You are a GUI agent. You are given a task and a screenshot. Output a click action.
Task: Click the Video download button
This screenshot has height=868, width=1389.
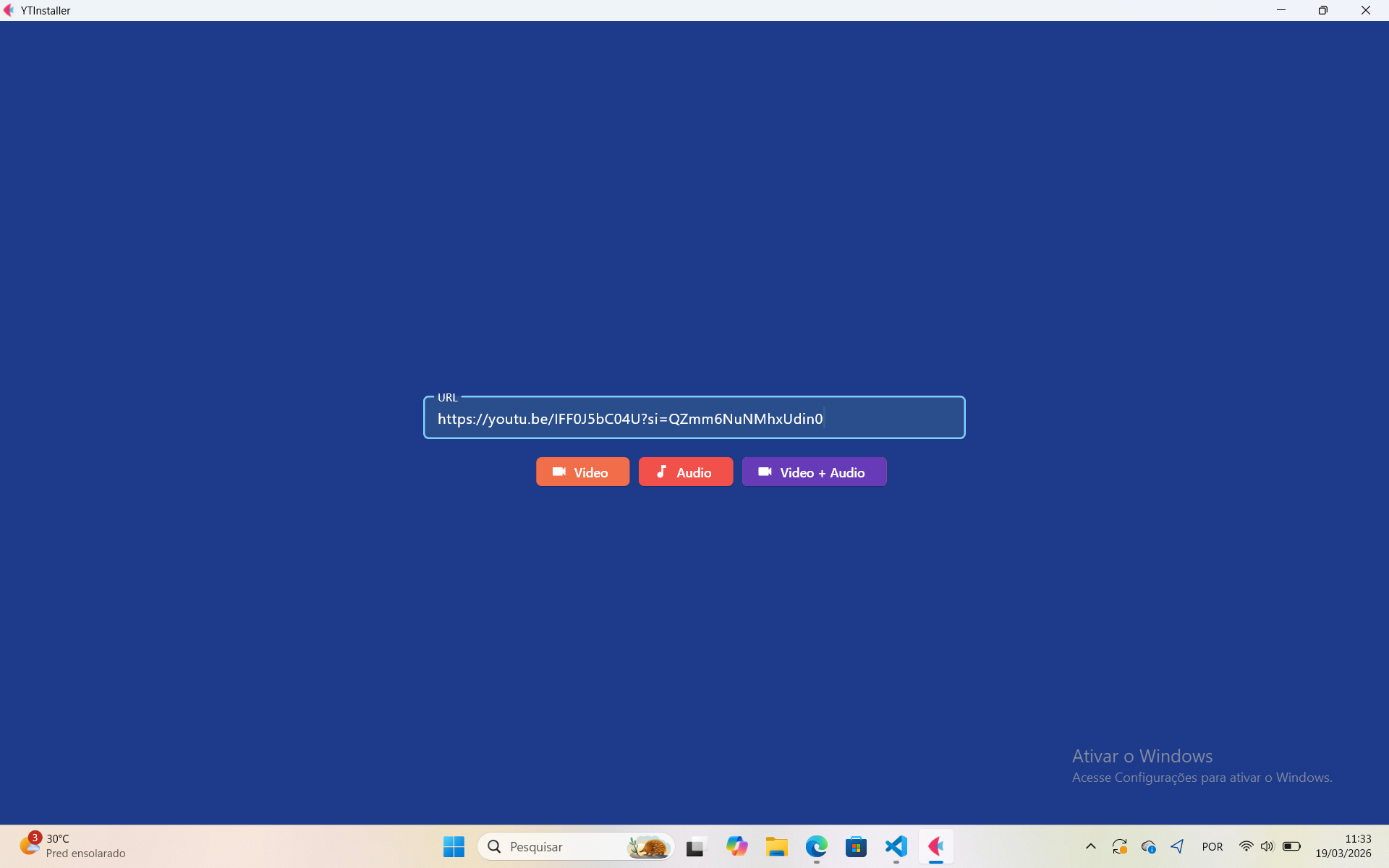click(x=582, y=472)
